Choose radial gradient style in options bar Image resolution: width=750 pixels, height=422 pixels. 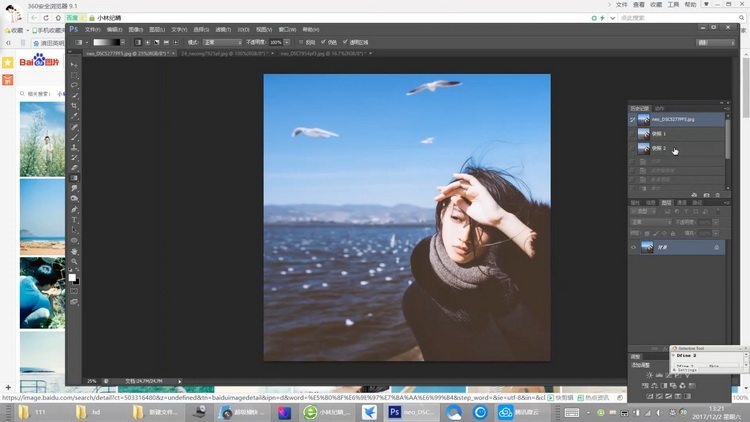pos(147,42)
